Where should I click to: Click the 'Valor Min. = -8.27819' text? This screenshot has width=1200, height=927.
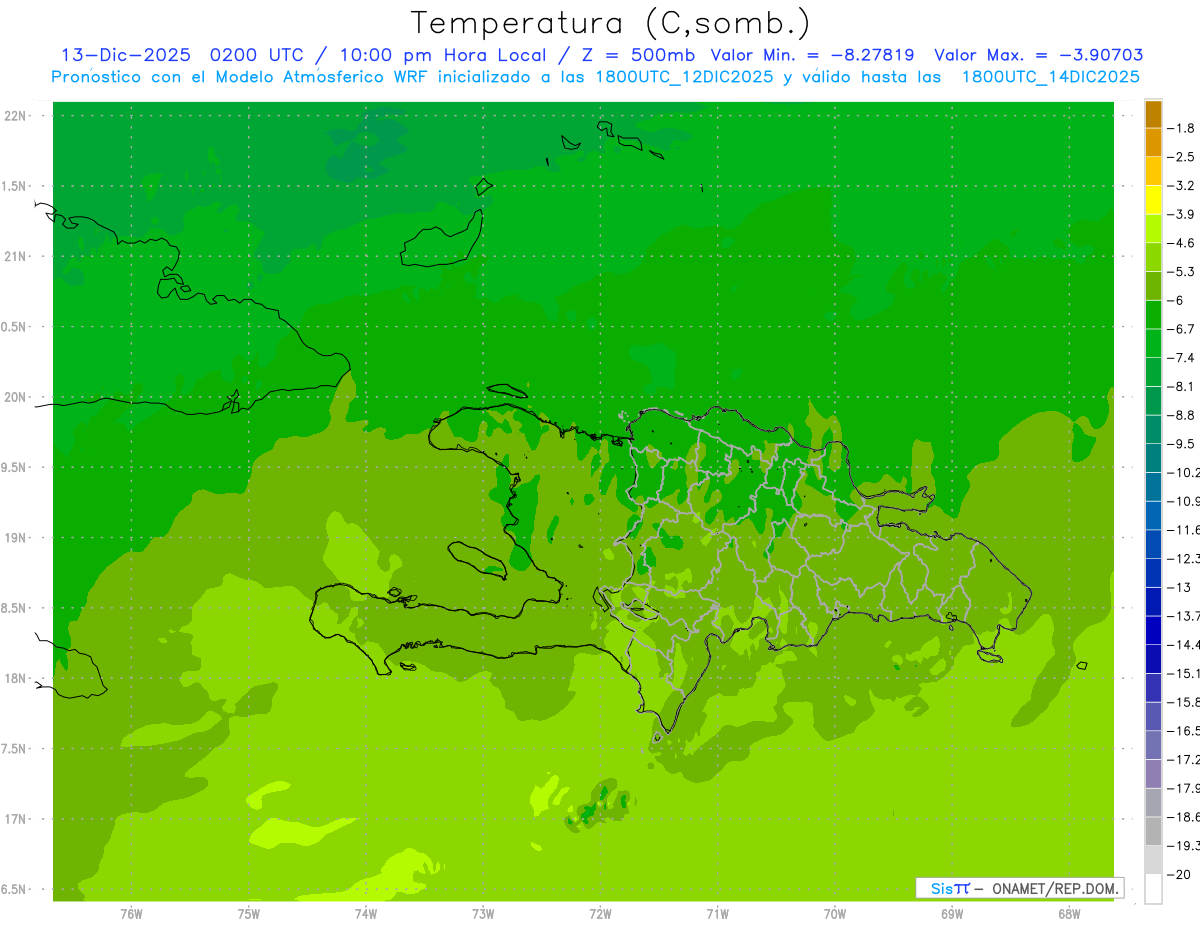tap(812, 55)
